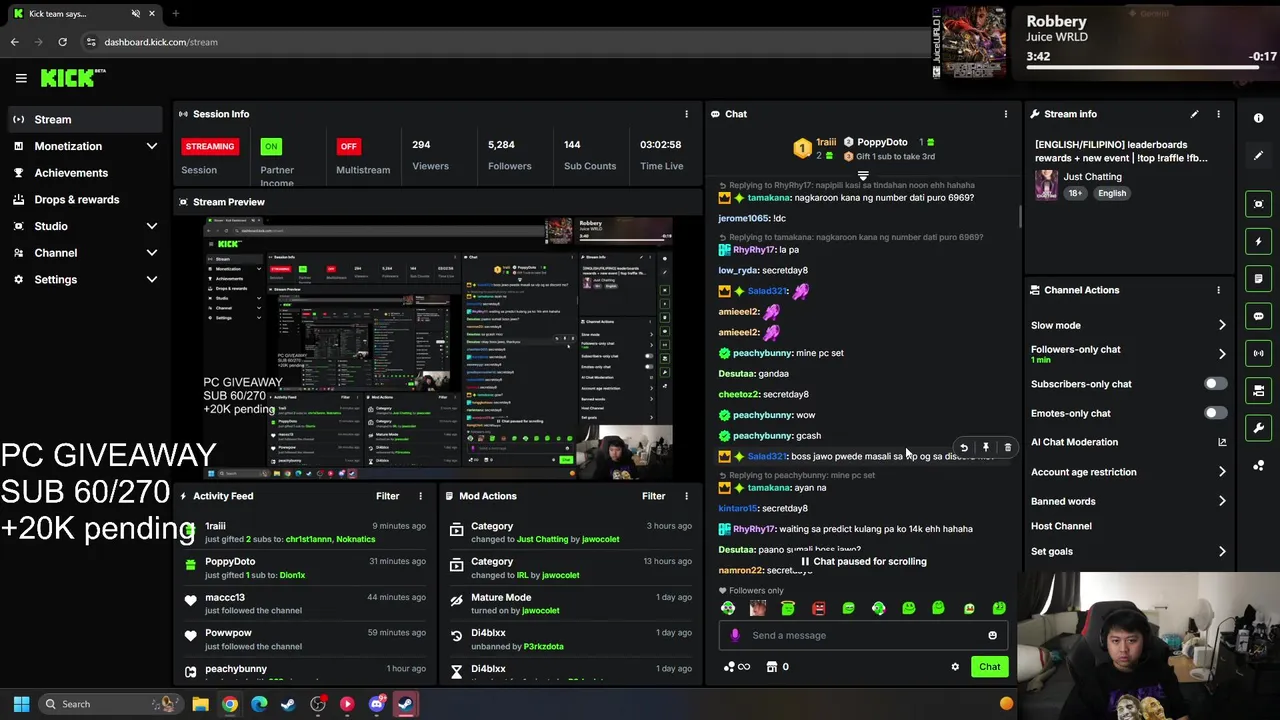Image resolution: width=1280 pixels, height=720 pixels.
Task: Reload page with browser refresh button
Action: pos(62,42)
